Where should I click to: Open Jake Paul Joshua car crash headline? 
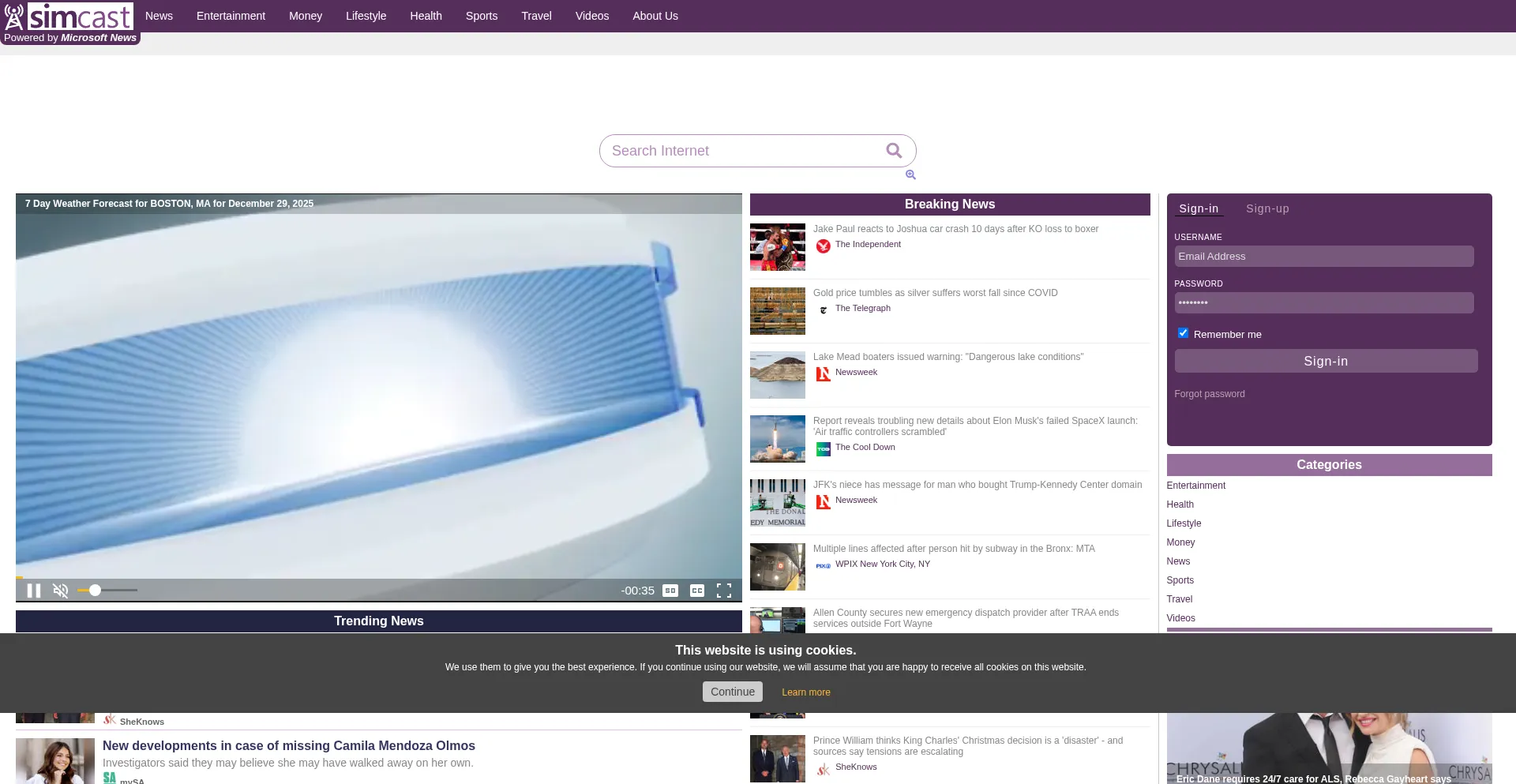tap(956, 229)
